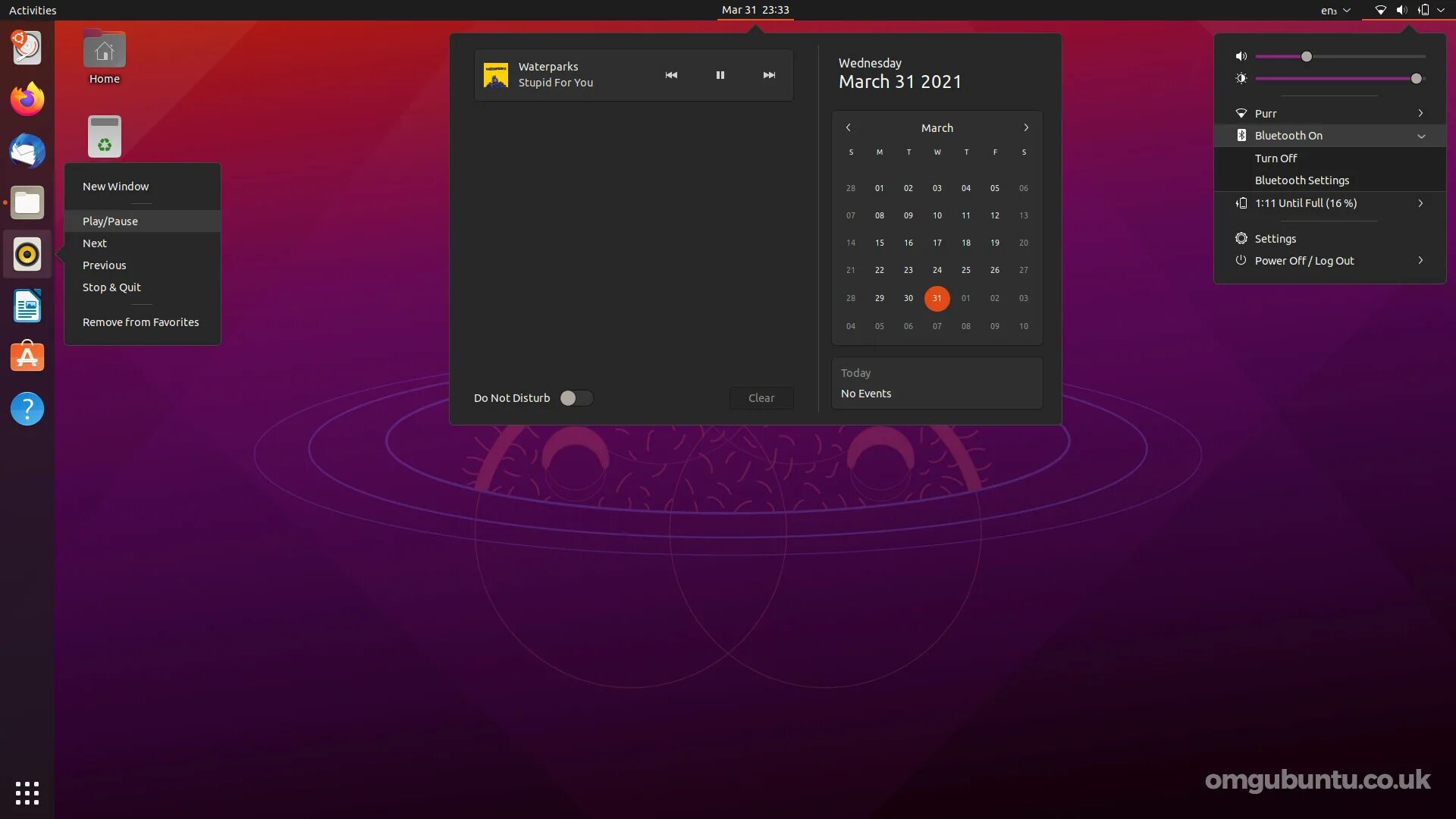Image resolution: width=1456 pixels, height=819 pixels.
Task: Go to previous track in media widget
Action: 671,75
